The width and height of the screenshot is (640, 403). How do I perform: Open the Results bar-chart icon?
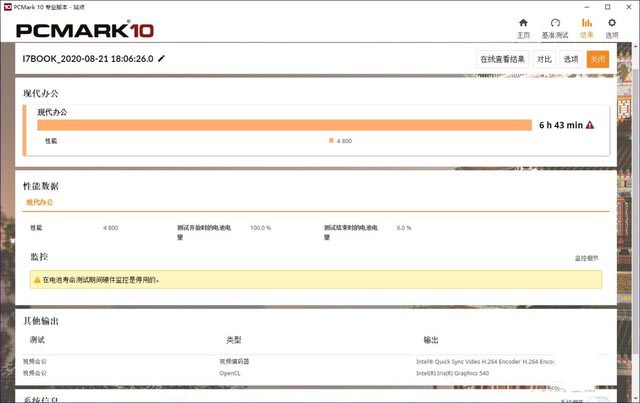click(587, 23)
